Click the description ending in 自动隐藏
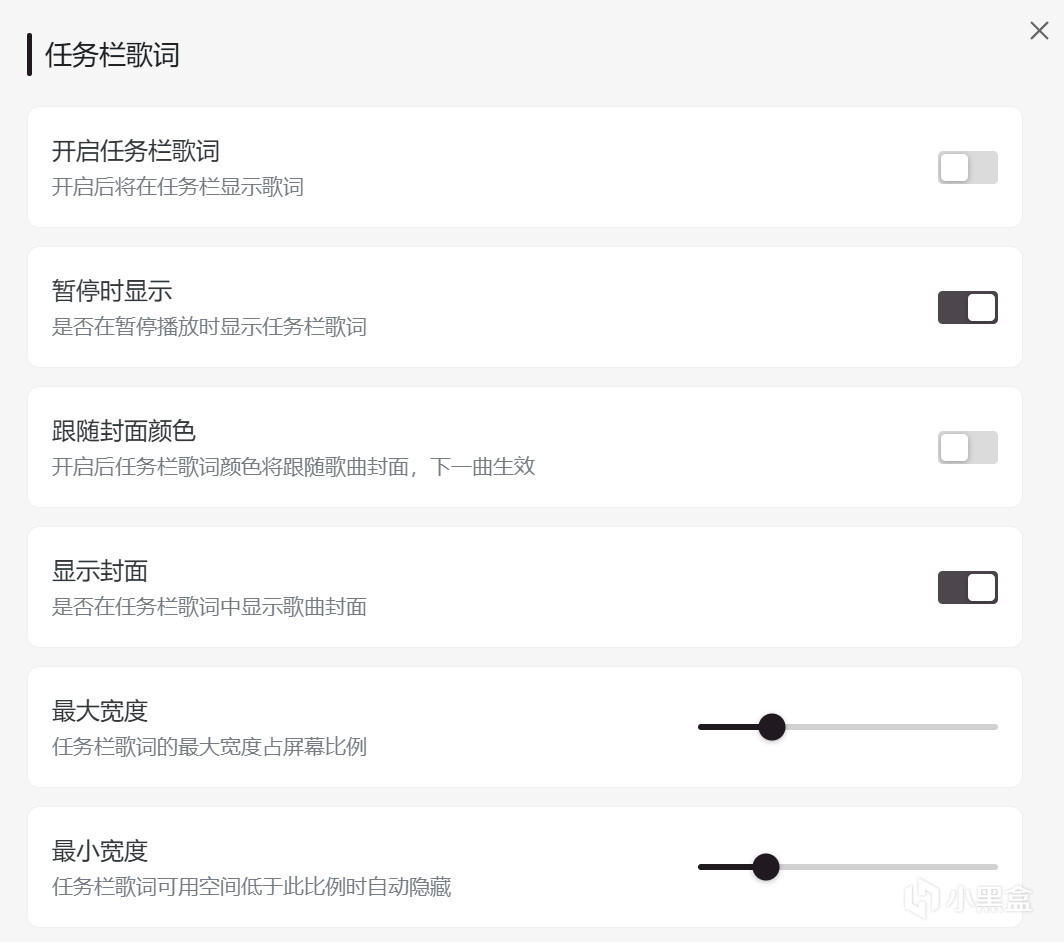 click(251, 887)
